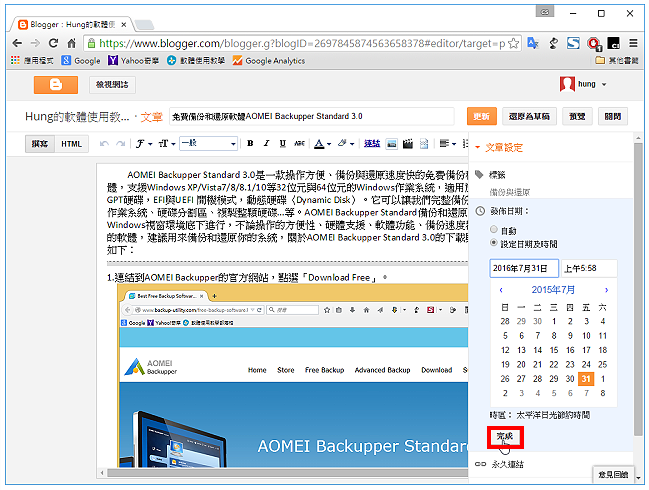Select set date and time radio
This screenshot has width=649, height=490.
pyautogui.click(x=493, y=243)
